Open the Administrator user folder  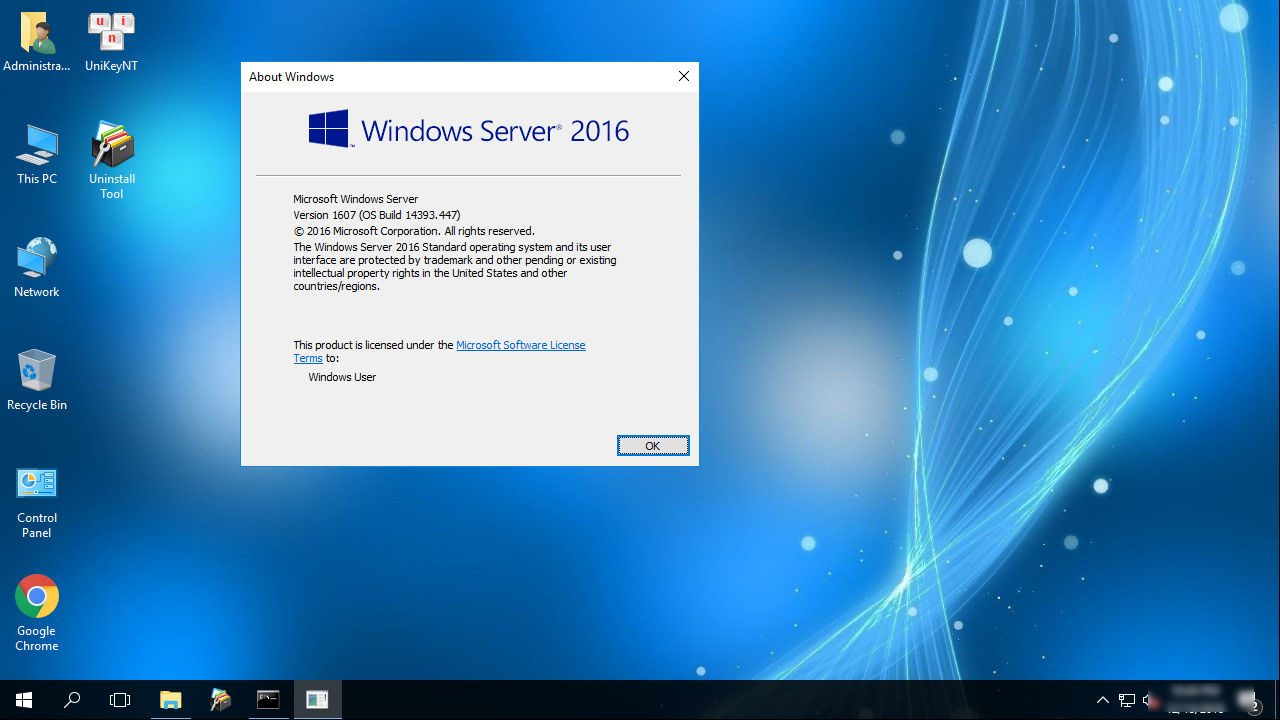click(37, 30)
